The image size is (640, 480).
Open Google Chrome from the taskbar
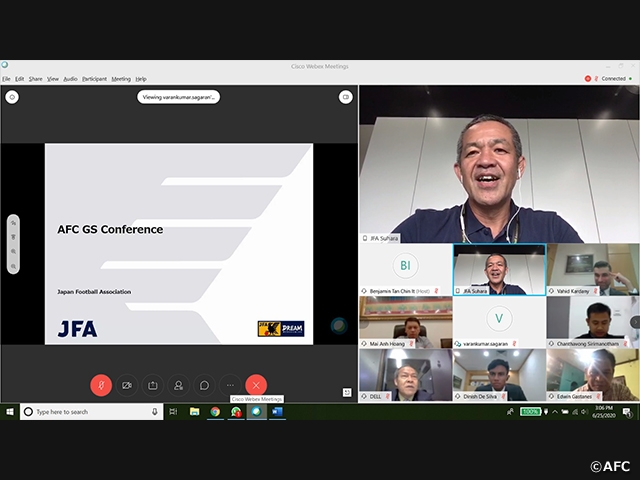tap(215, 411)
